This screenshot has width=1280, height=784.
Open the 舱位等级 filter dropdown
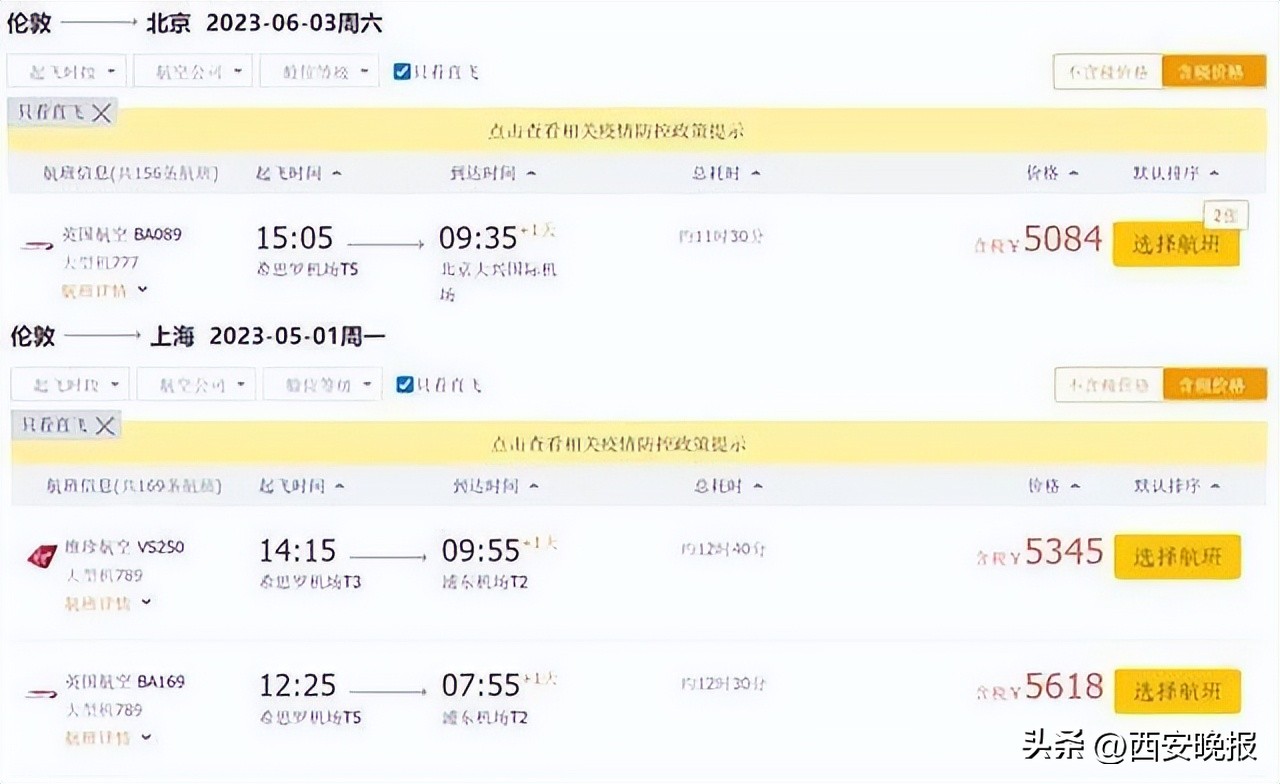tap(319, 70)
